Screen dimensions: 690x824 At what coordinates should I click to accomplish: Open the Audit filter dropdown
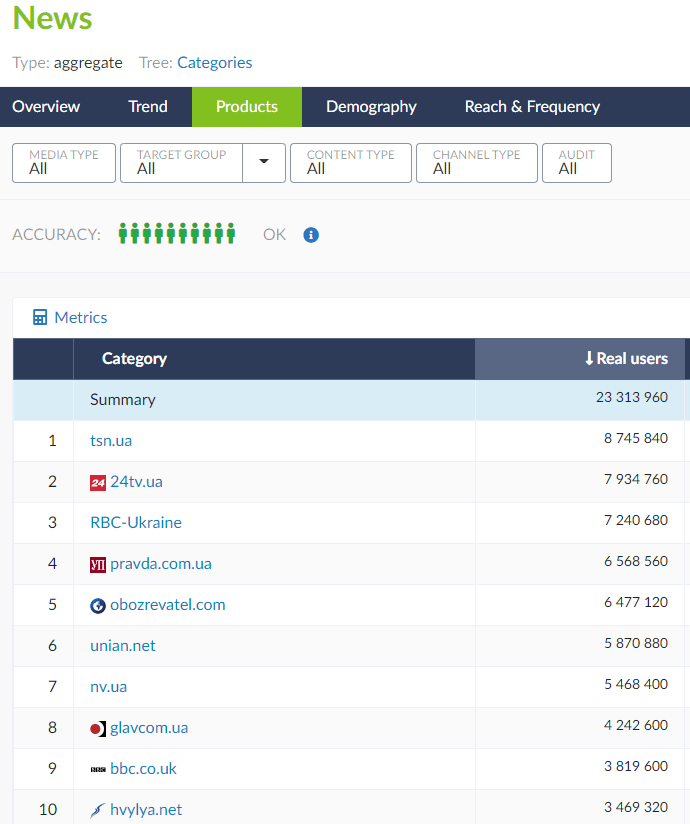pos(576,163)
